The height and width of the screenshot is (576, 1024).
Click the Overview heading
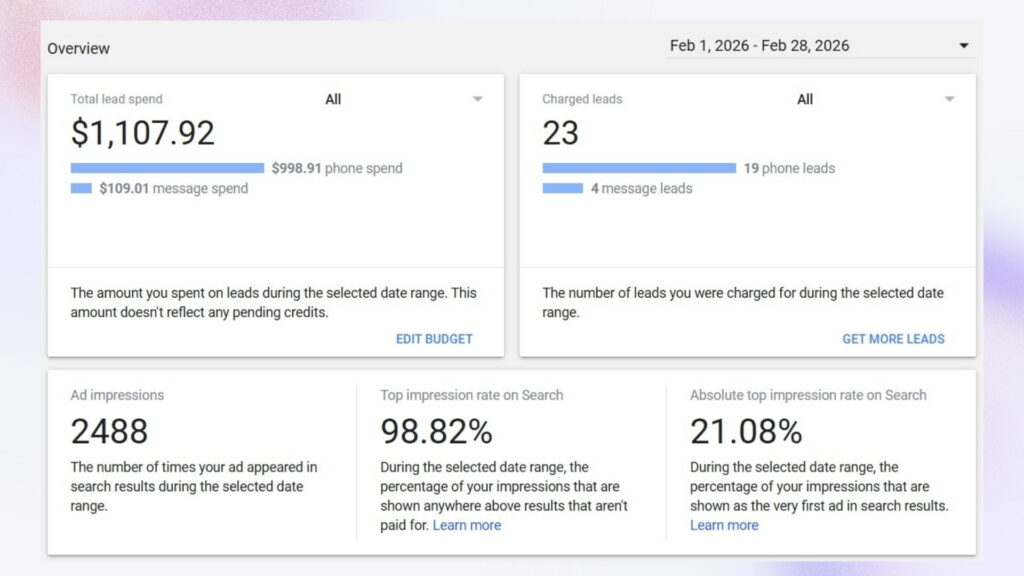[x=79, y=48]
